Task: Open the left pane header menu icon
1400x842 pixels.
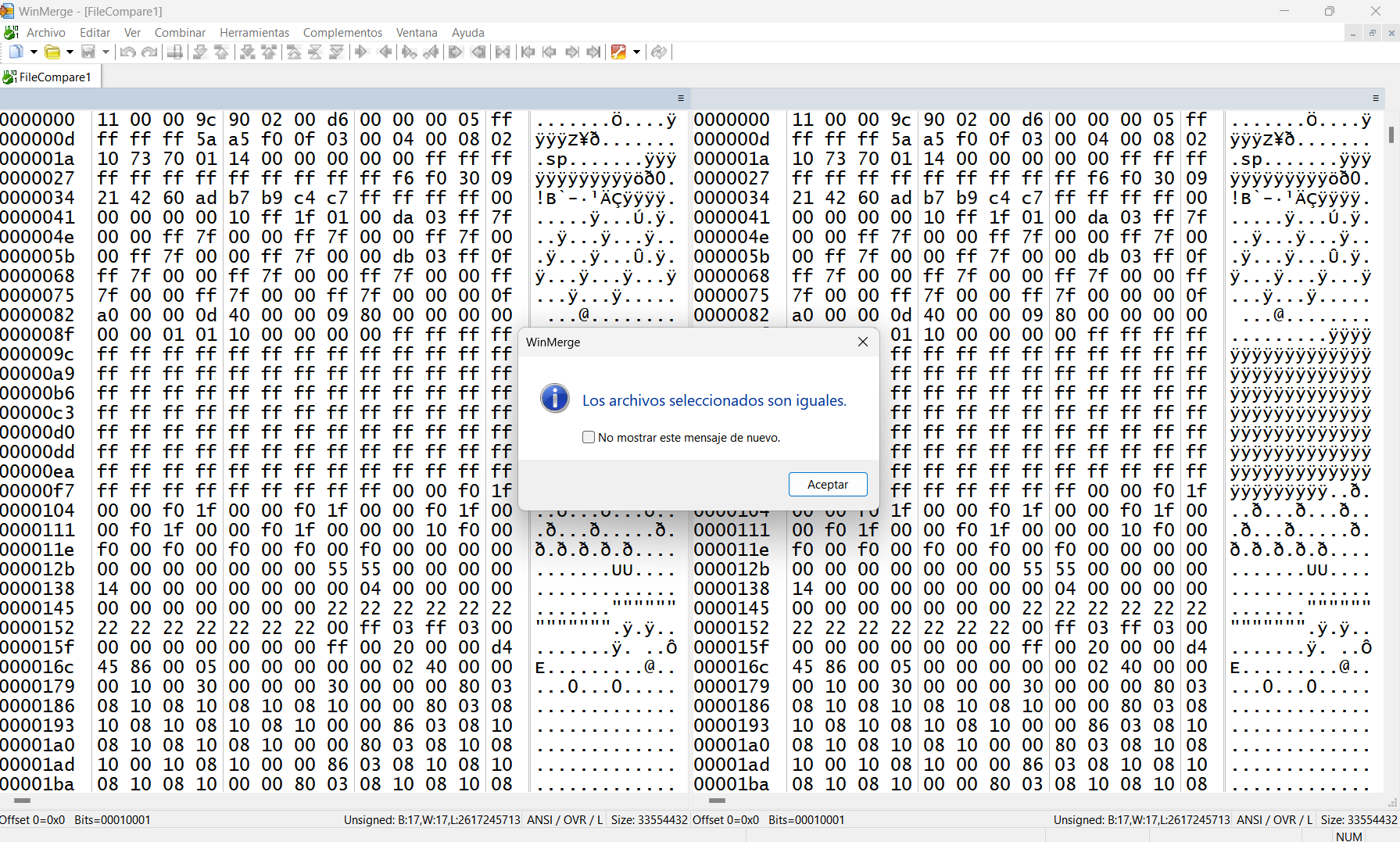Action: pos(681,99)
